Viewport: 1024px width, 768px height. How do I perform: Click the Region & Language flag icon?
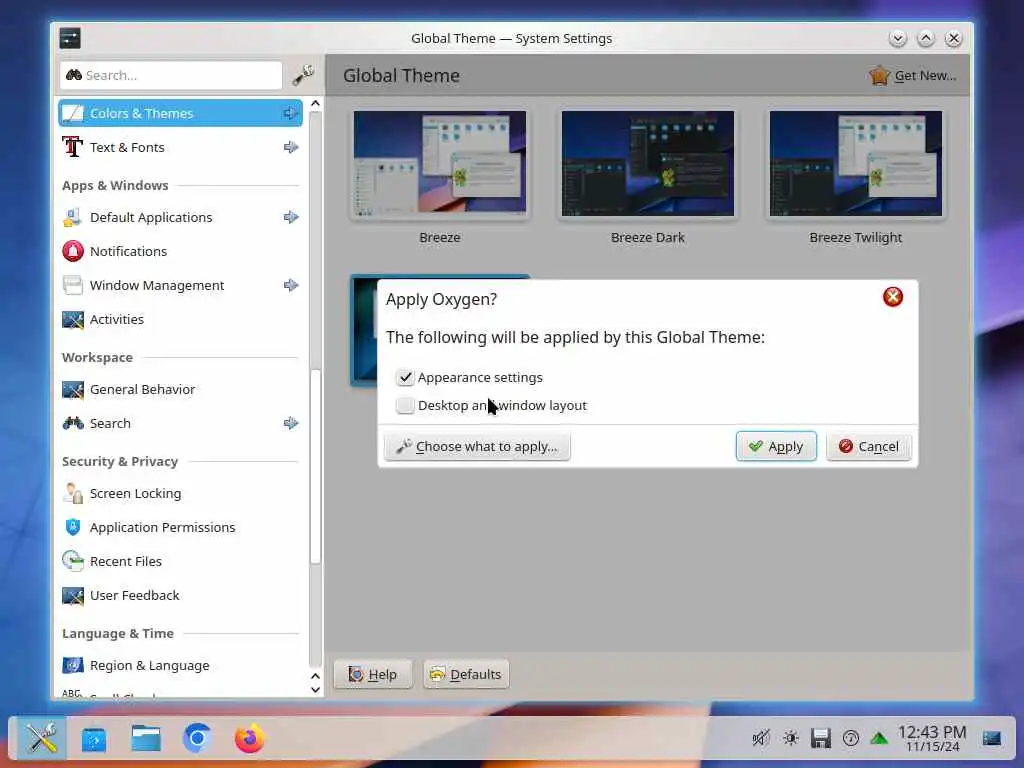point(72,665)
